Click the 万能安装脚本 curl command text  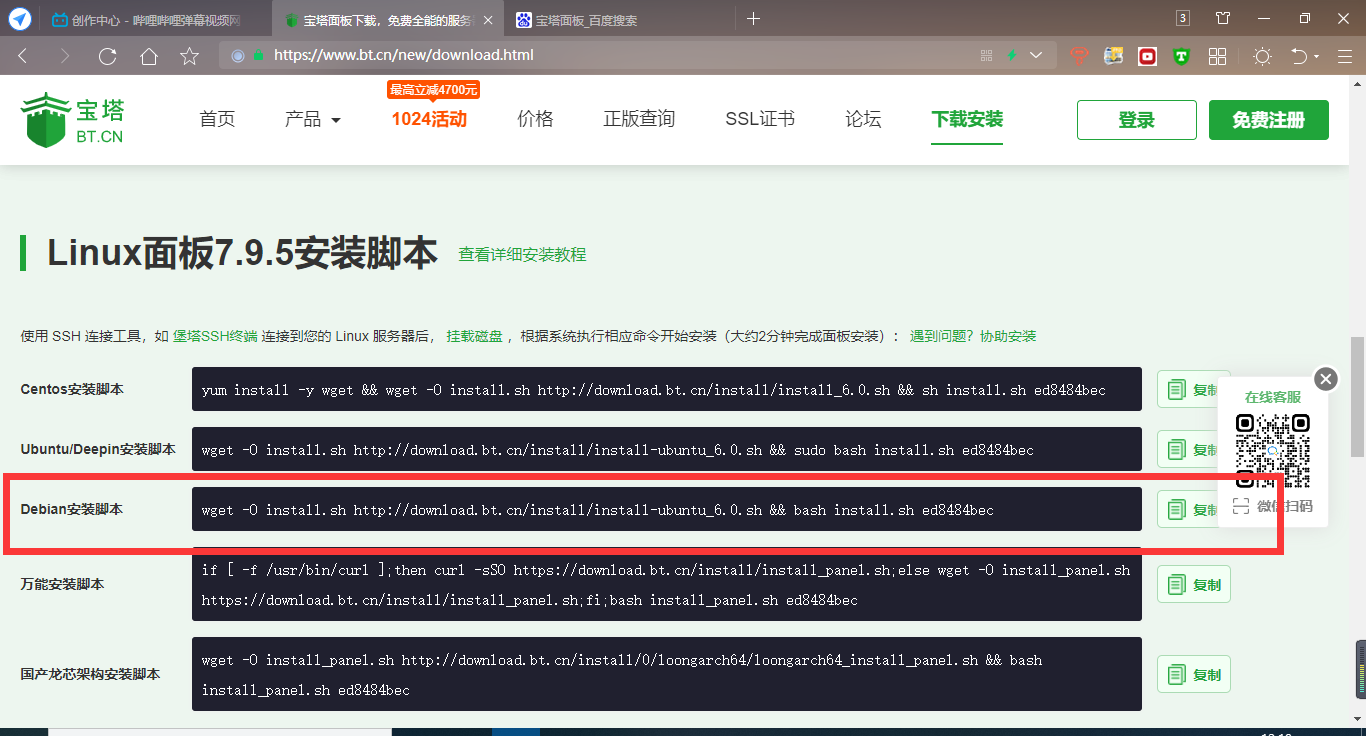pos(666,585)
